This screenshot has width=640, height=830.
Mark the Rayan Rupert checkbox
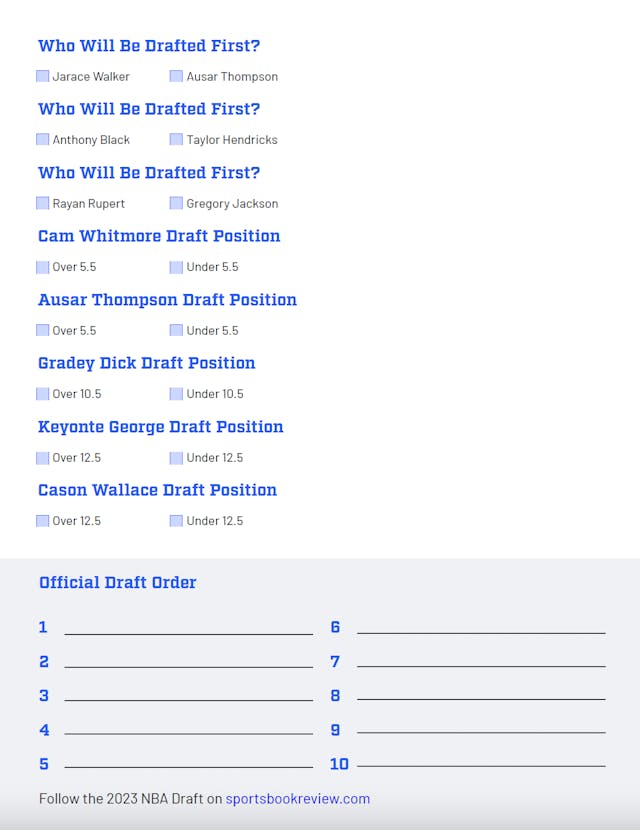[x=43, y=203]
